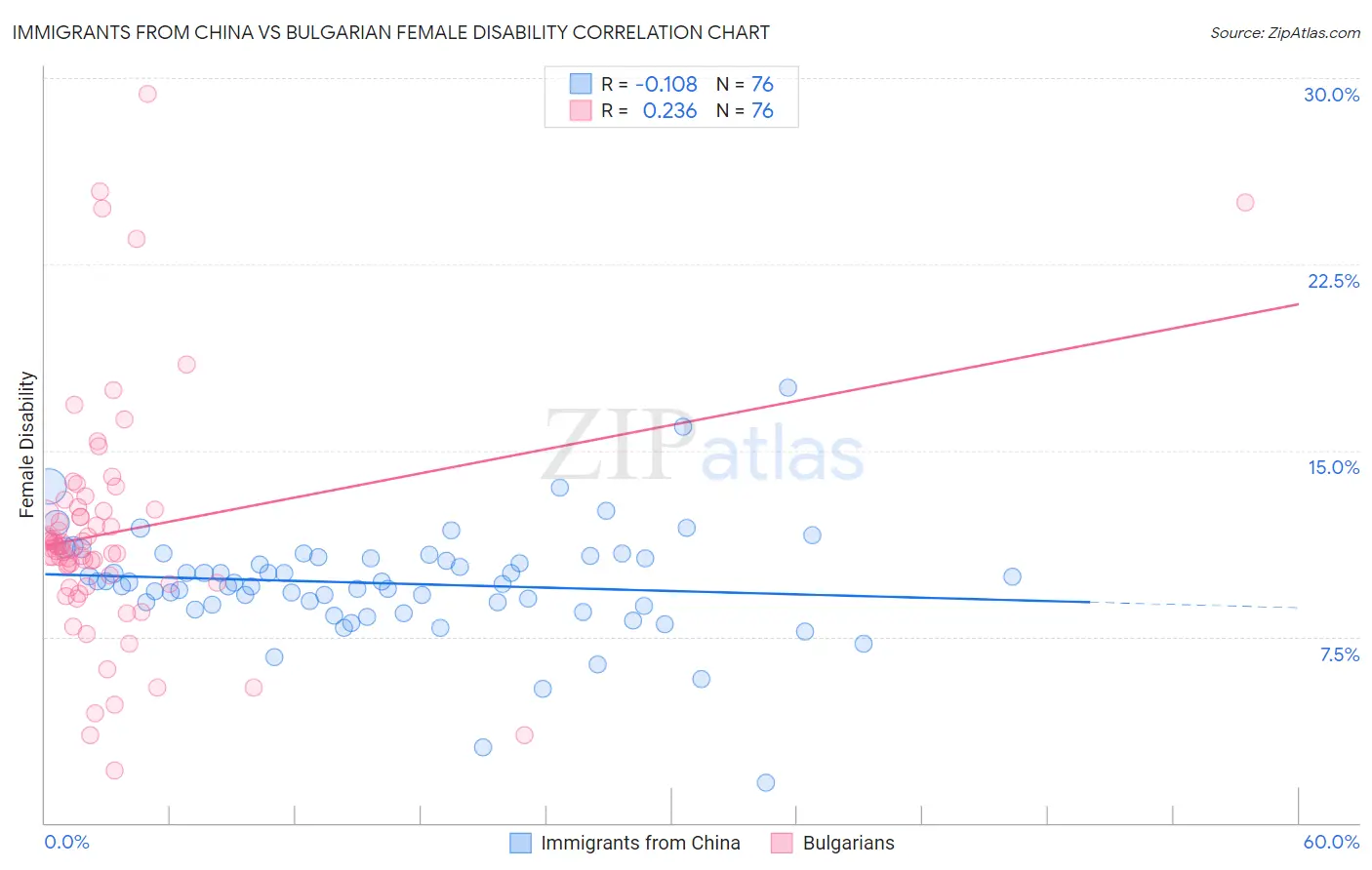Screen dimensions: 1372x870
Task: Click the lowest blue point near bottom
Action: [766, 782]
